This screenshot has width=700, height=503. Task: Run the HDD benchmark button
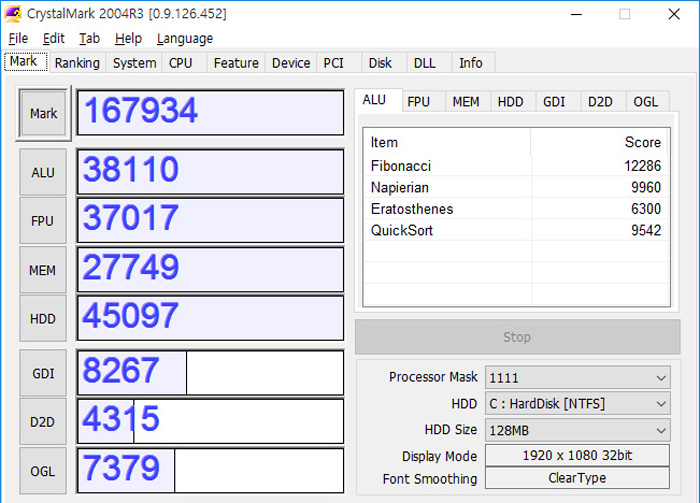[x=43, y=319]
